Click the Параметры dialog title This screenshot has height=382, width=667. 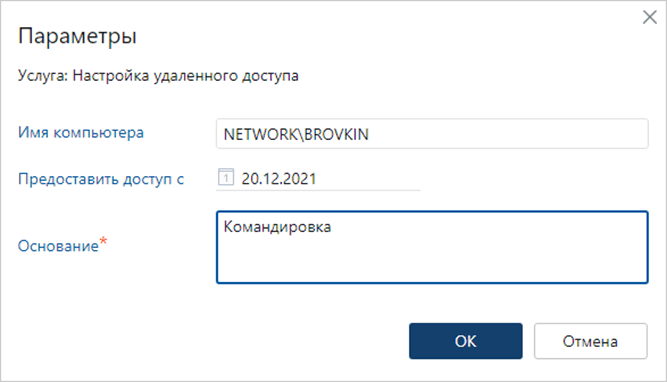point(77,36)
